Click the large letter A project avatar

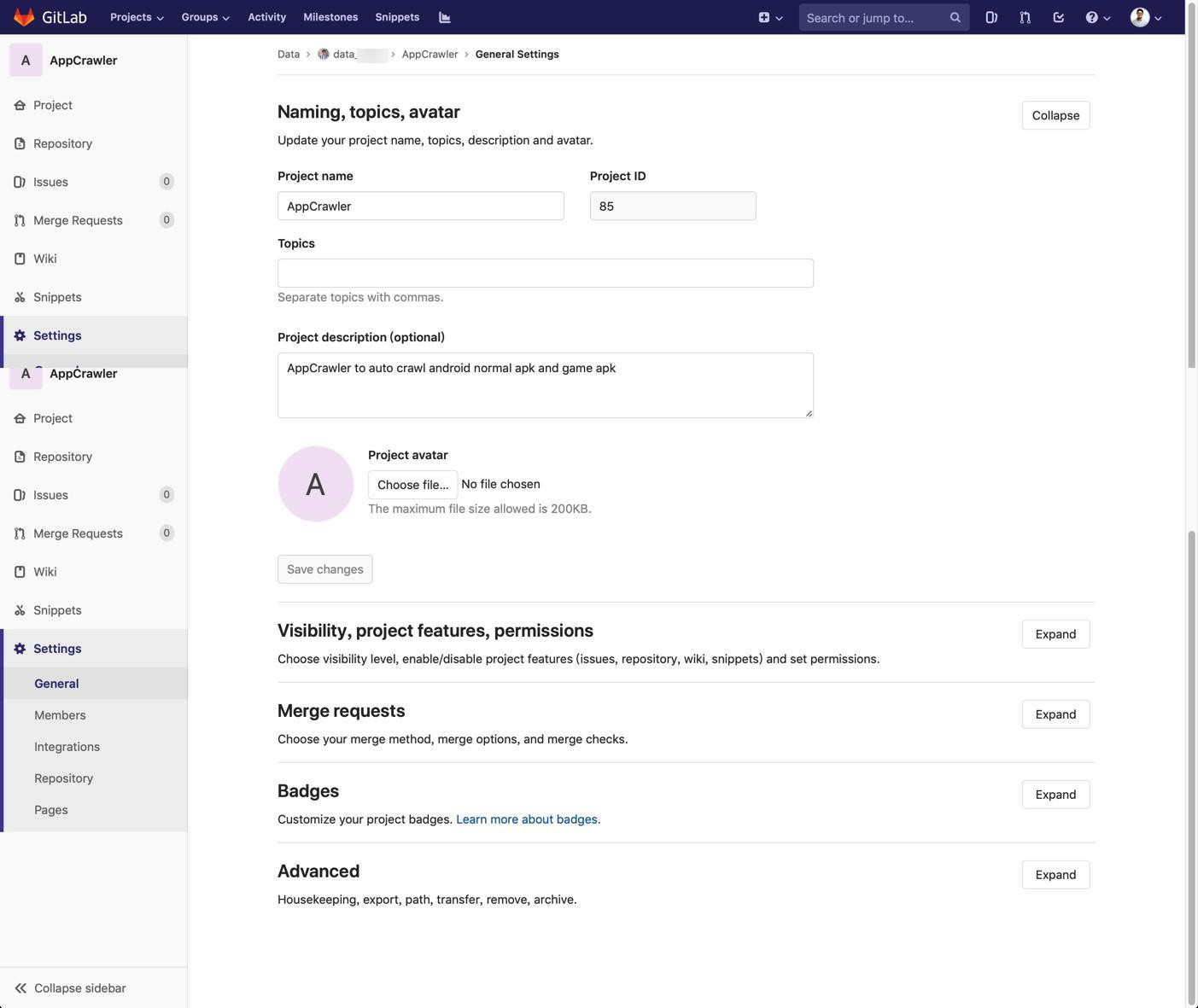coord(316,484)
